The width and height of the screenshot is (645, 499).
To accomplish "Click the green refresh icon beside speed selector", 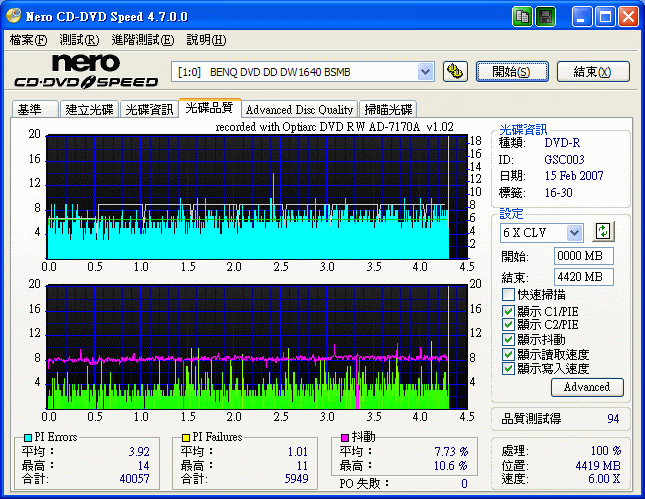I will click(x=602, y=232).
